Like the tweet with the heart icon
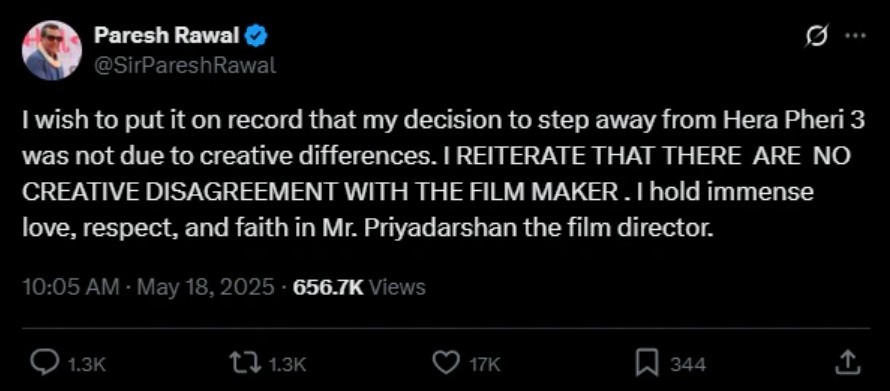This screenshot has width=890, height=391. [x=448, y=363]
